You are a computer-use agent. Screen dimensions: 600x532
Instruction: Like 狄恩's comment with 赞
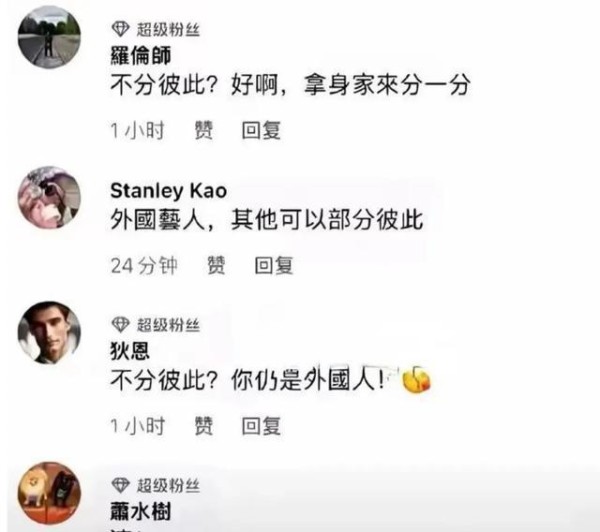pyautogui.click(x=204, y=426)
